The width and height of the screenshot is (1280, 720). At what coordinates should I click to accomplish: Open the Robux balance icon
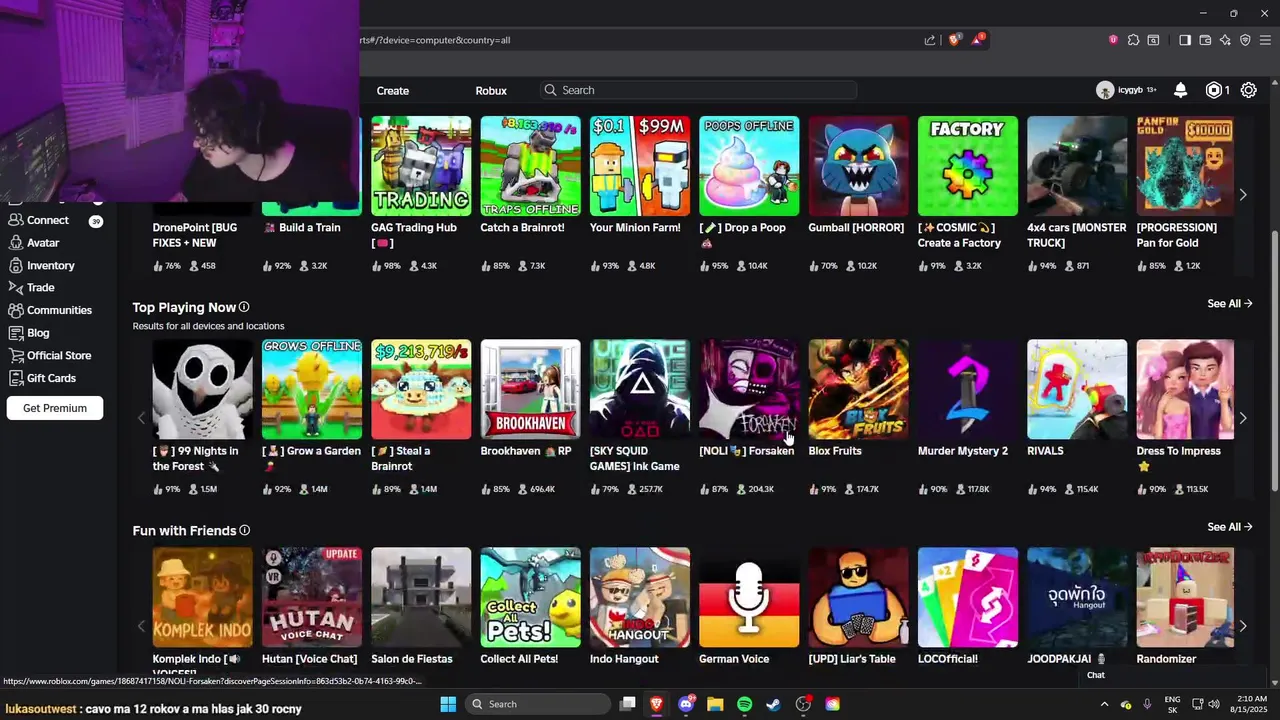1214,90
